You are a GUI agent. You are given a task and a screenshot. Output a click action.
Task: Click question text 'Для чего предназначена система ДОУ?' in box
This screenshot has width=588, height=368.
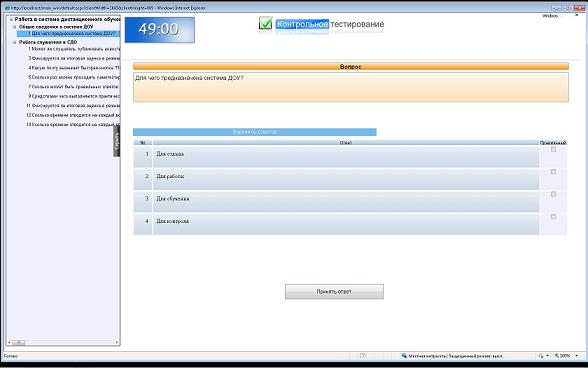[189, 78]
